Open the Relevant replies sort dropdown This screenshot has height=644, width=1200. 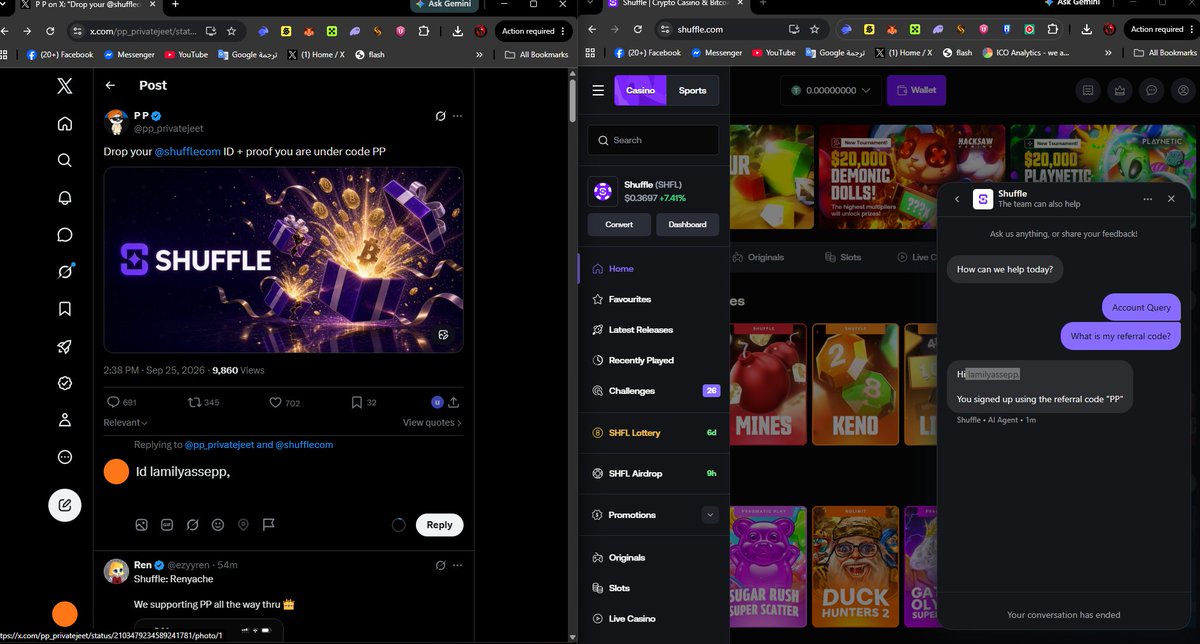126,423
